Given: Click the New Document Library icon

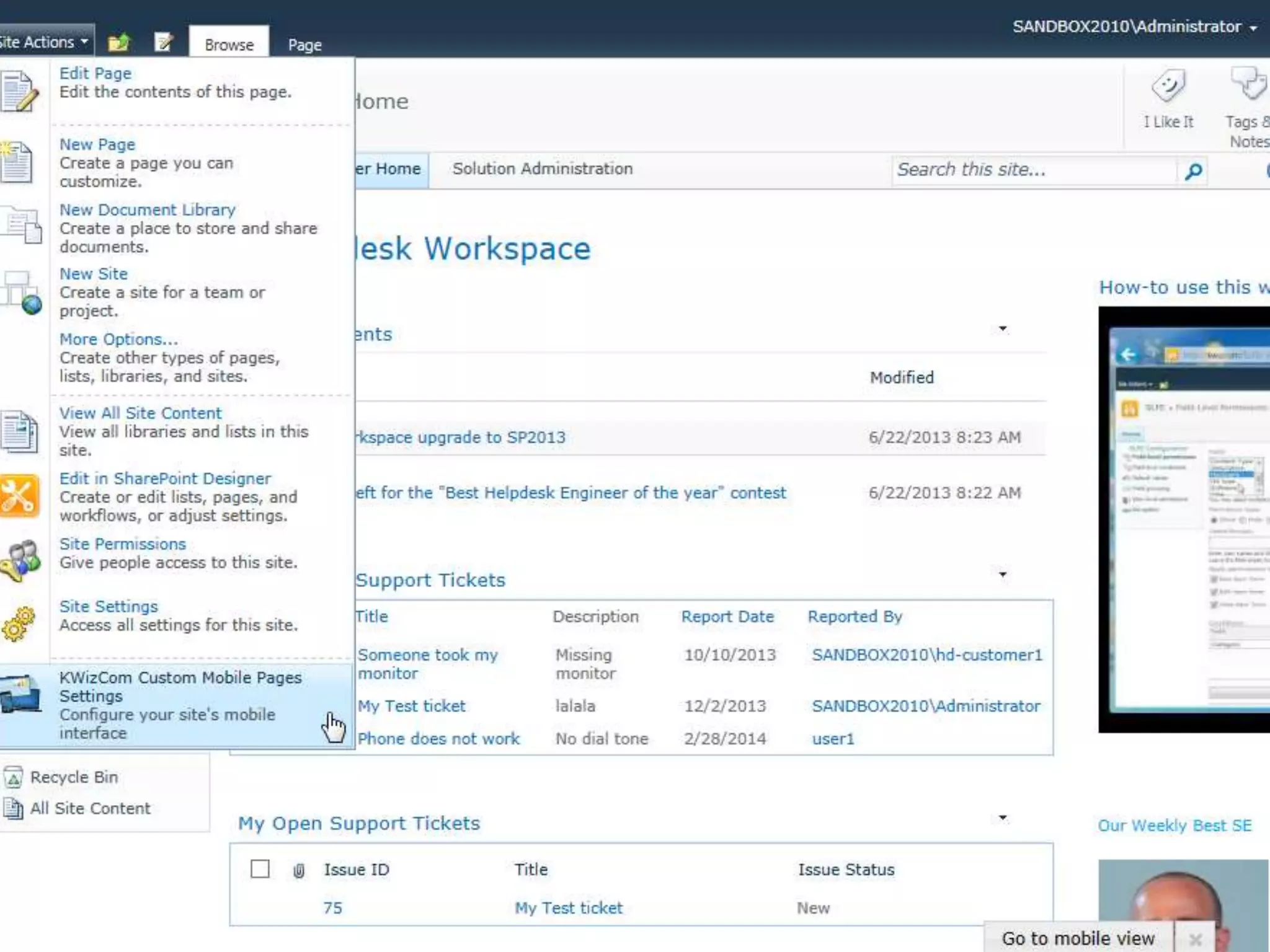Looking at the screenshot, I should [22, 225].
